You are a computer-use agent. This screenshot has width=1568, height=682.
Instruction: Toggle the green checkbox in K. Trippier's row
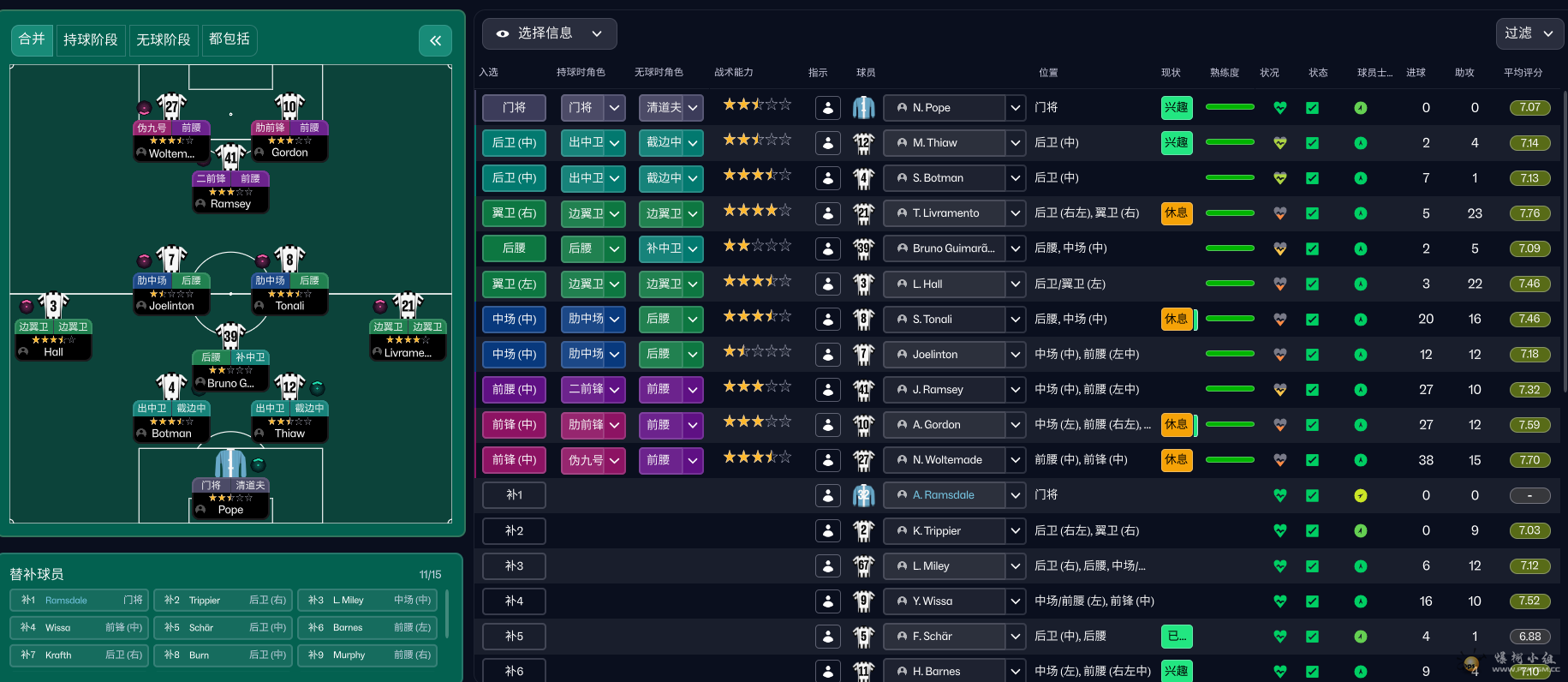click(1312, 530)
